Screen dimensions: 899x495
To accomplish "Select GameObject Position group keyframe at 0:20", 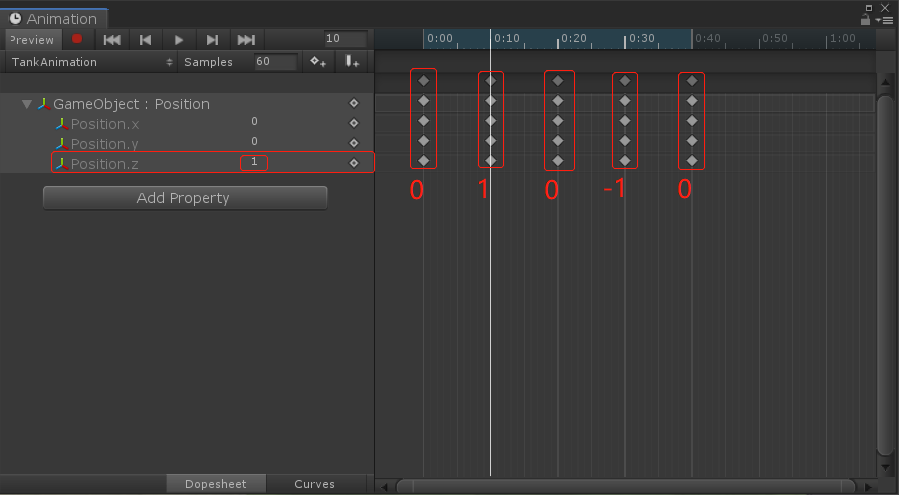I will point(558,101).
